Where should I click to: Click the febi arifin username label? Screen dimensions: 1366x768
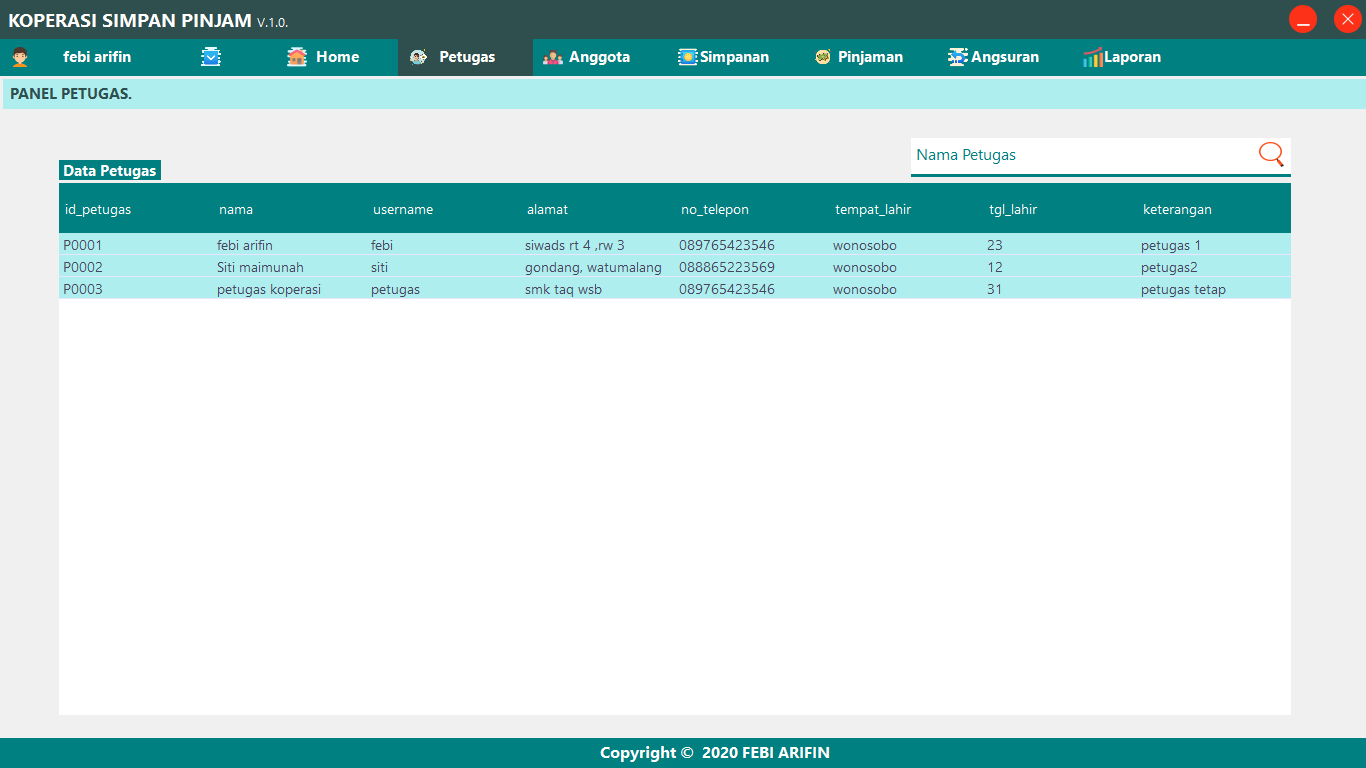coord(96,57)
